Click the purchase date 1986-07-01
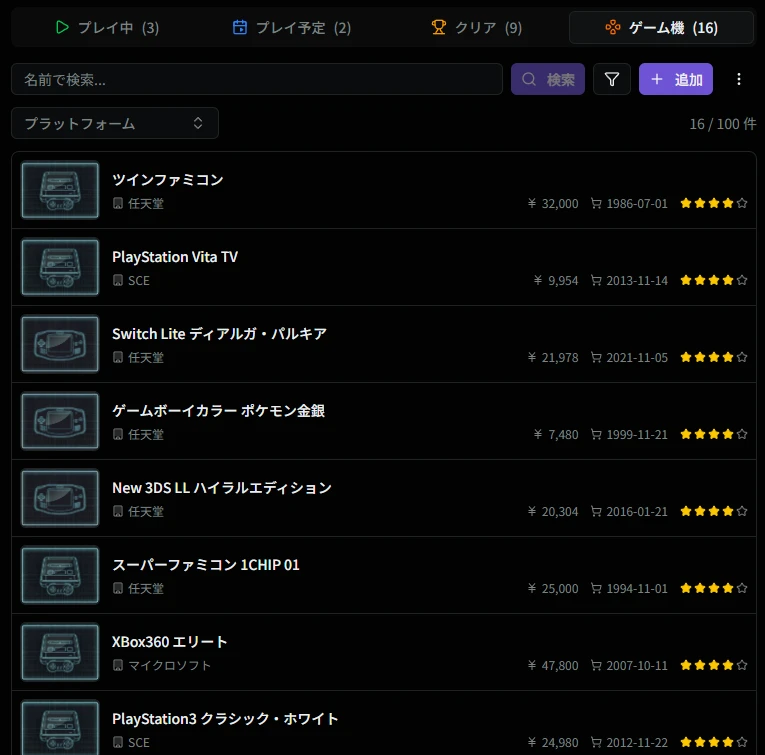 tap(637, 204)
